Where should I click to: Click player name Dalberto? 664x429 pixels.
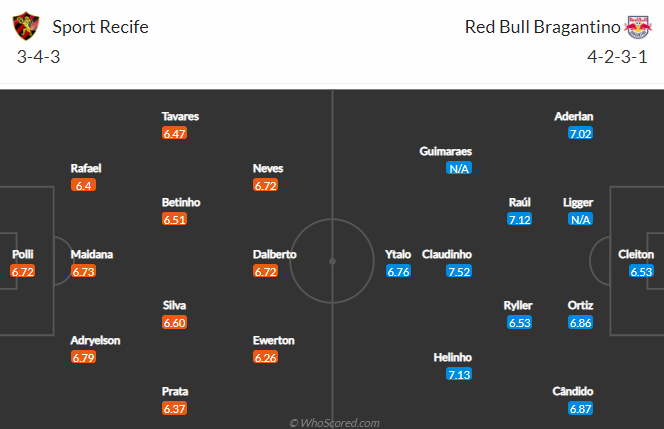coord(274,254)
